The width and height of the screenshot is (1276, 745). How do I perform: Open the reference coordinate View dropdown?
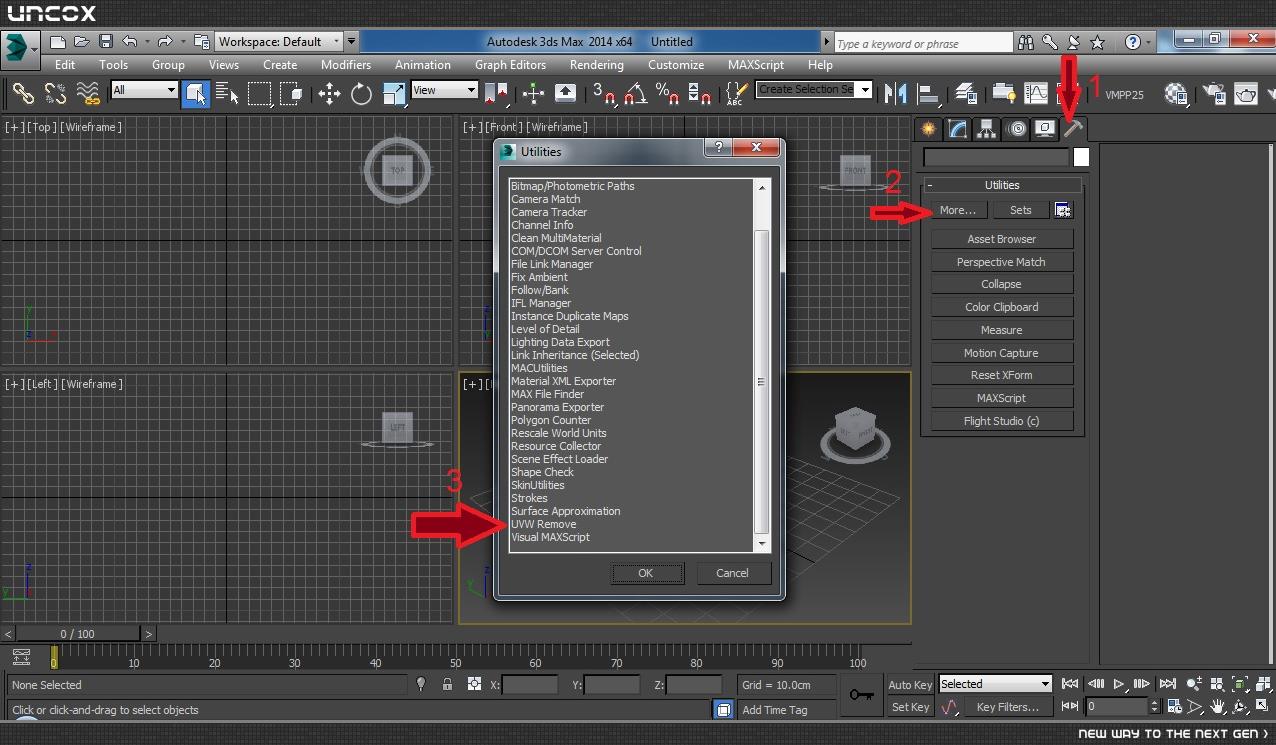pyautogui.click(x=444, y=90)
